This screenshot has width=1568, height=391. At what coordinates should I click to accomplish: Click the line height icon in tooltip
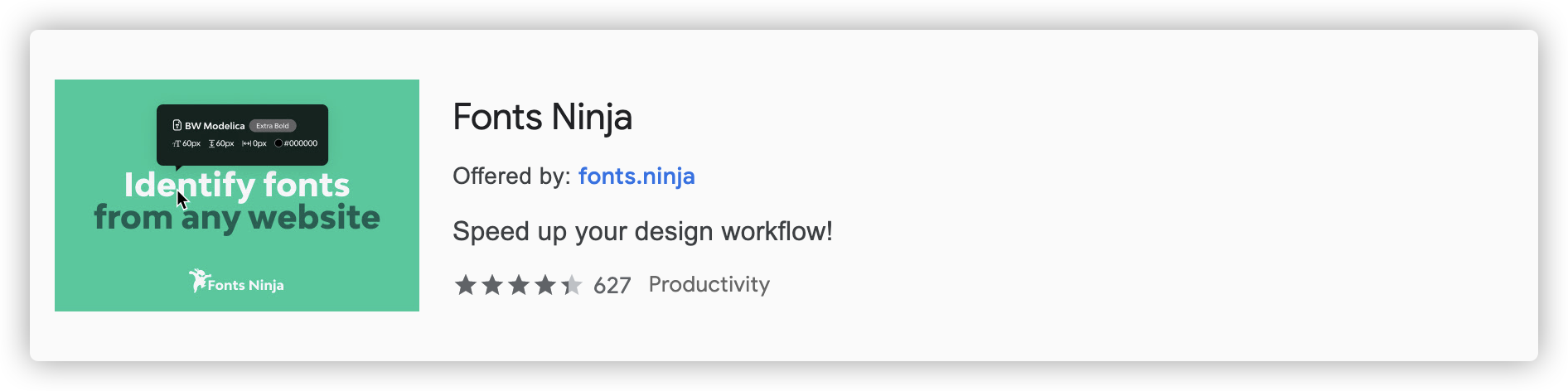[x=211, y=143]
